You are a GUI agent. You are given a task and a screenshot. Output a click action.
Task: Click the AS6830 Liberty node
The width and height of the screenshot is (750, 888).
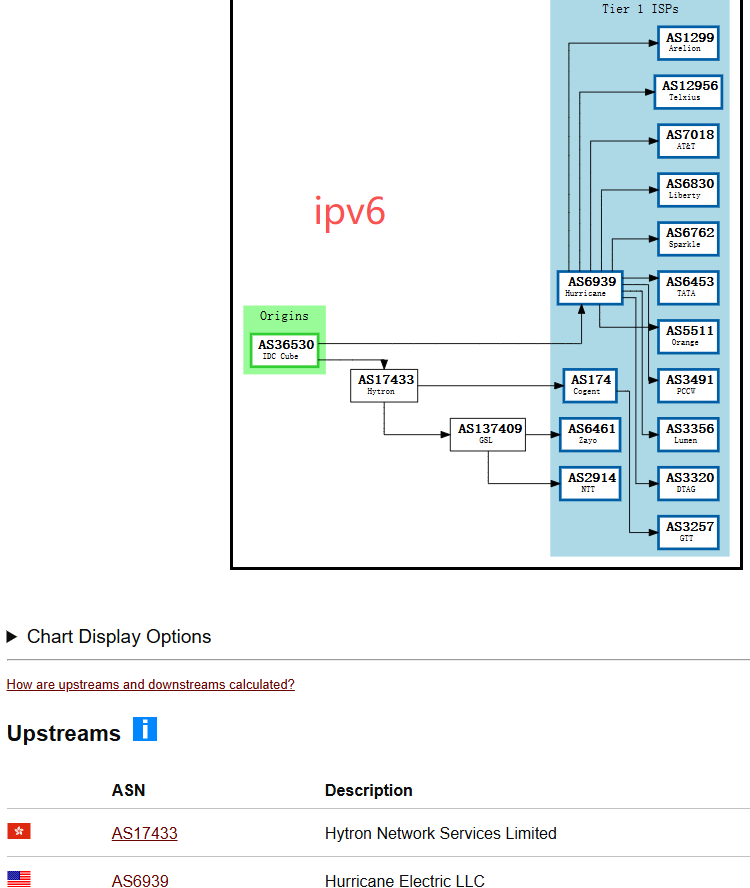tap(689, 190)
